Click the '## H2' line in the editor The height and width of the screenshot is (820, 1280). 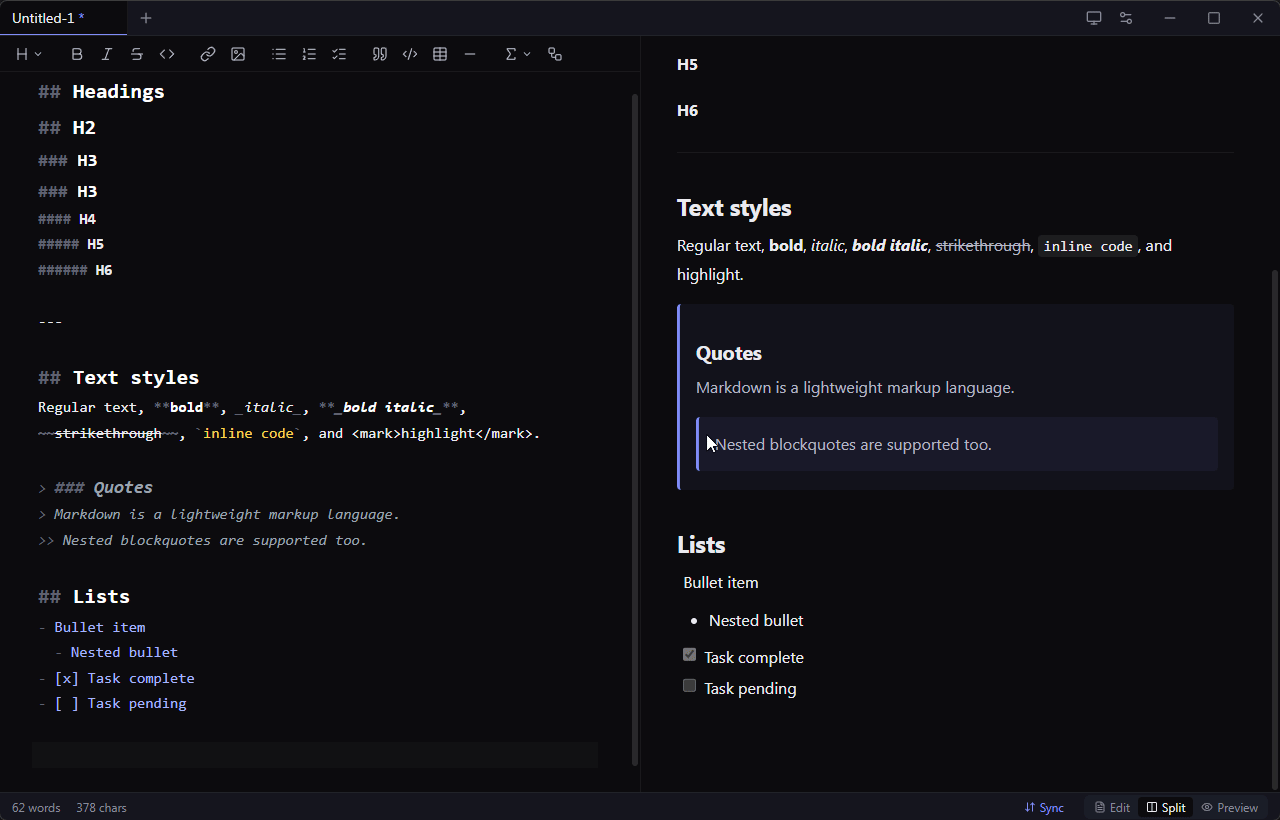(67, 128)
